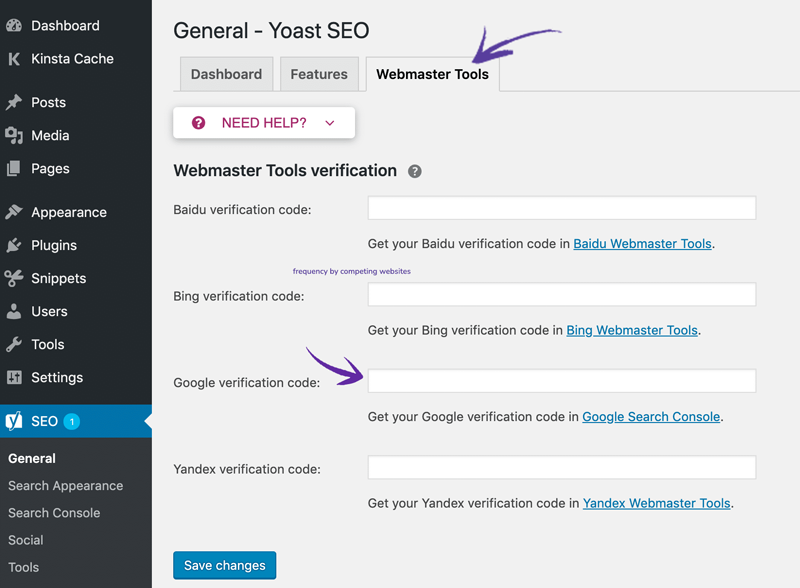800x588 pixels.
Task: Open Dashboard in the admin sidebar
Action: [x=65, y=26]
